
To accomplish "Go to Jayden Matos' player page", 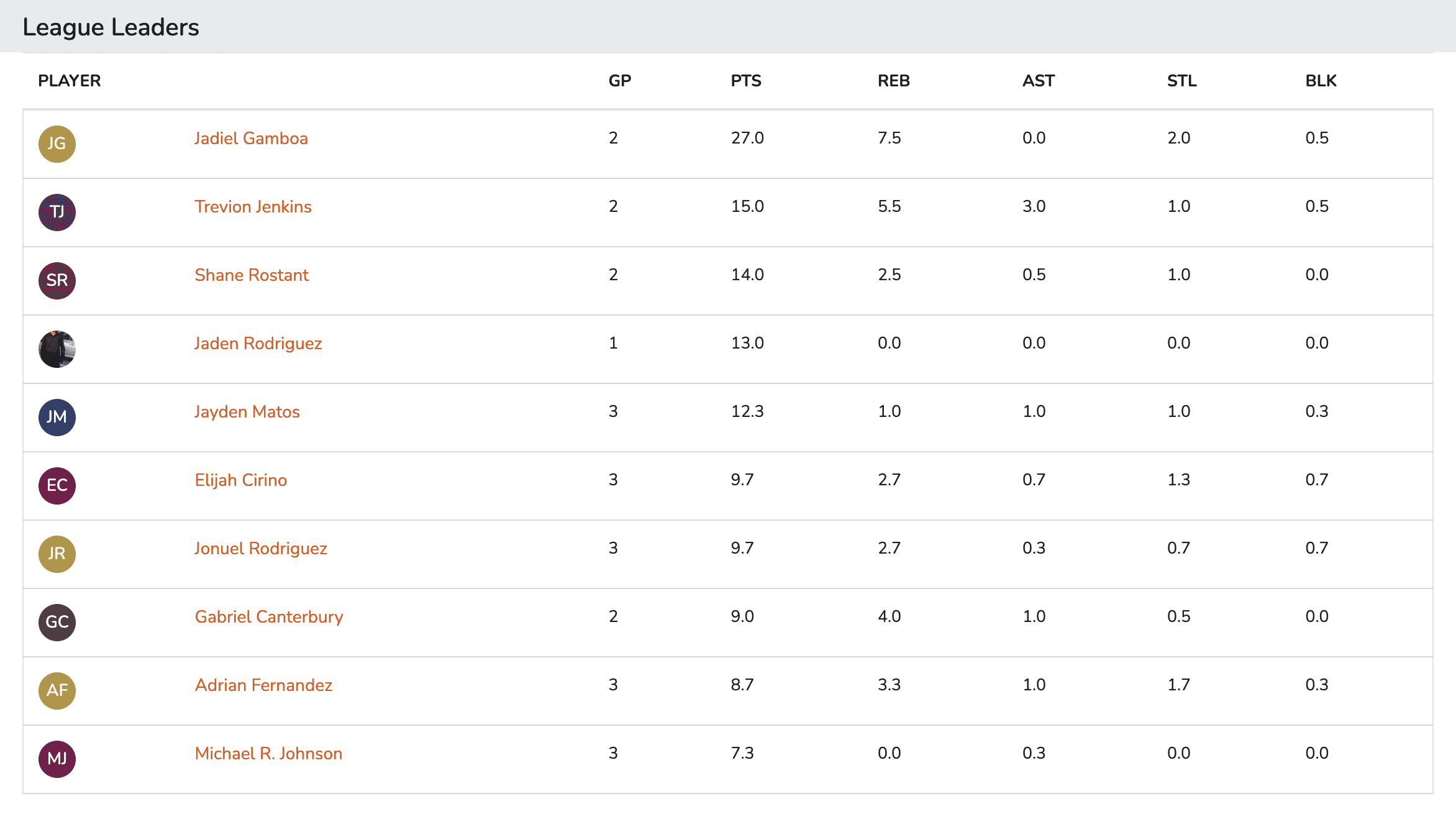I will pos(247,411).
